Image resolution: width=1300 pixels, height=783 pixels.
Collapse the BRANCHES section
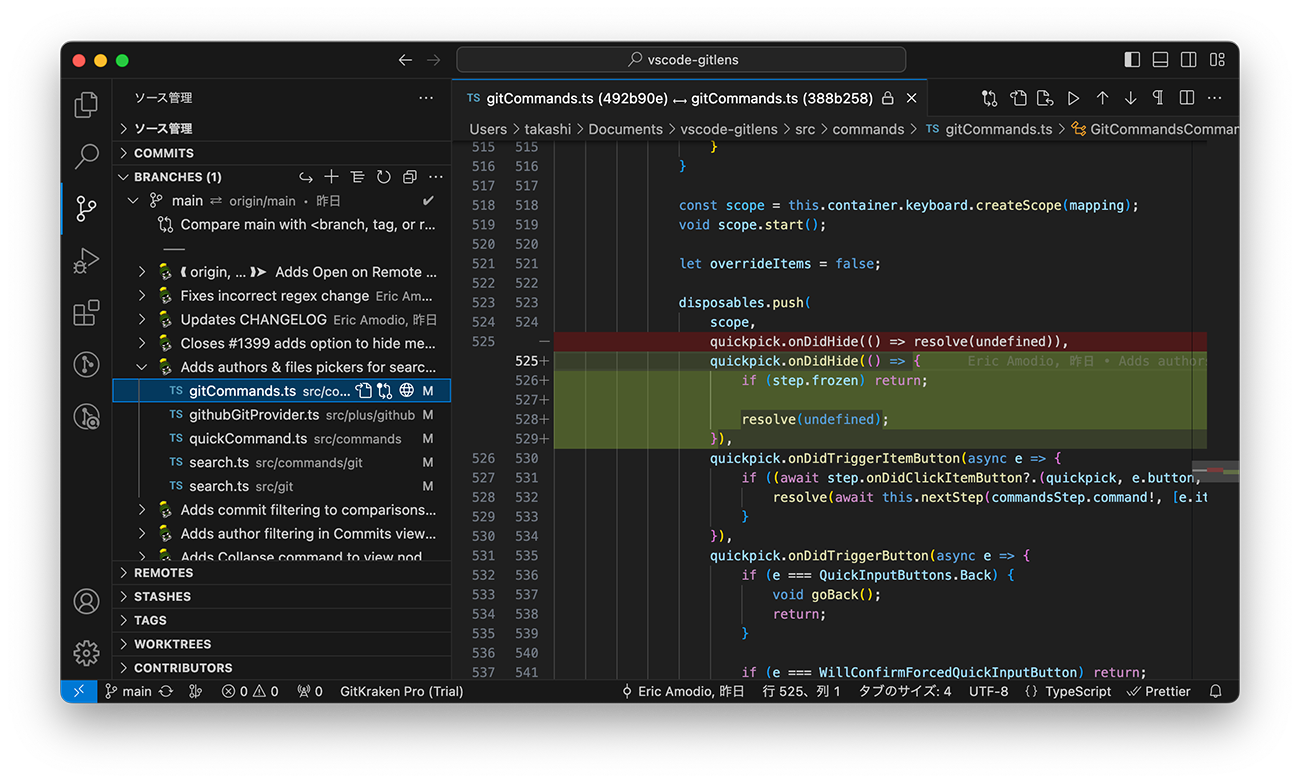pyautogui.click(x=178, y=176)
